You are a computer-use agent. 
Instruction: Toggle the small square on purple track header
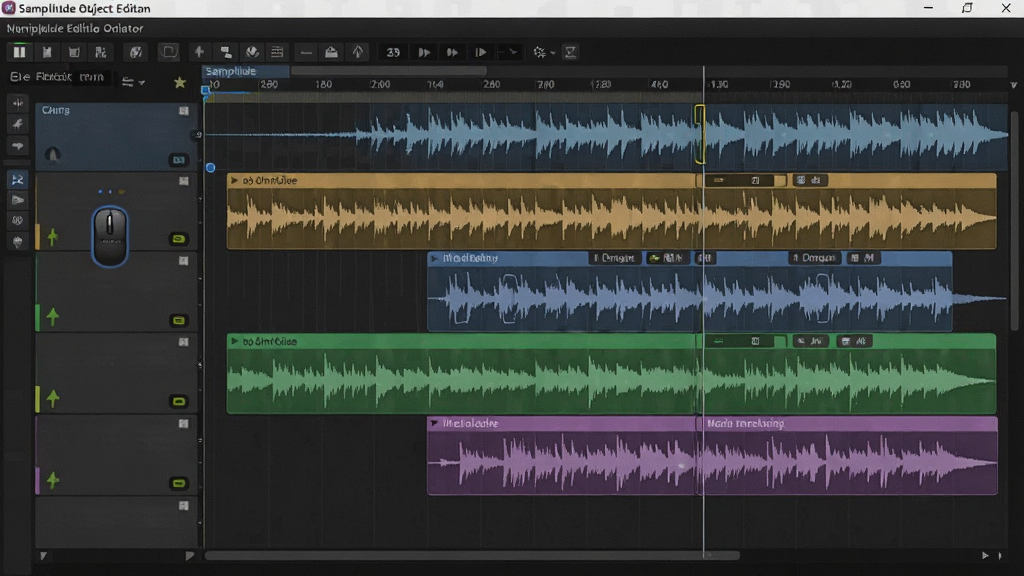tap(184, 424)
